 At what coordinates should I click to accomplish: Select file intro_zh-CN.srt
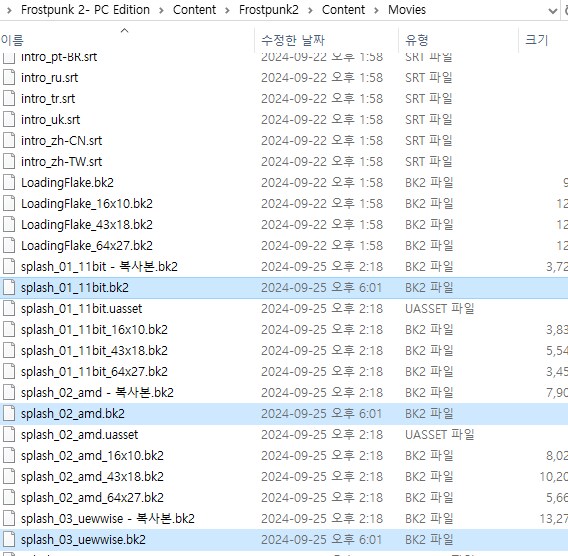coord(62,141)
